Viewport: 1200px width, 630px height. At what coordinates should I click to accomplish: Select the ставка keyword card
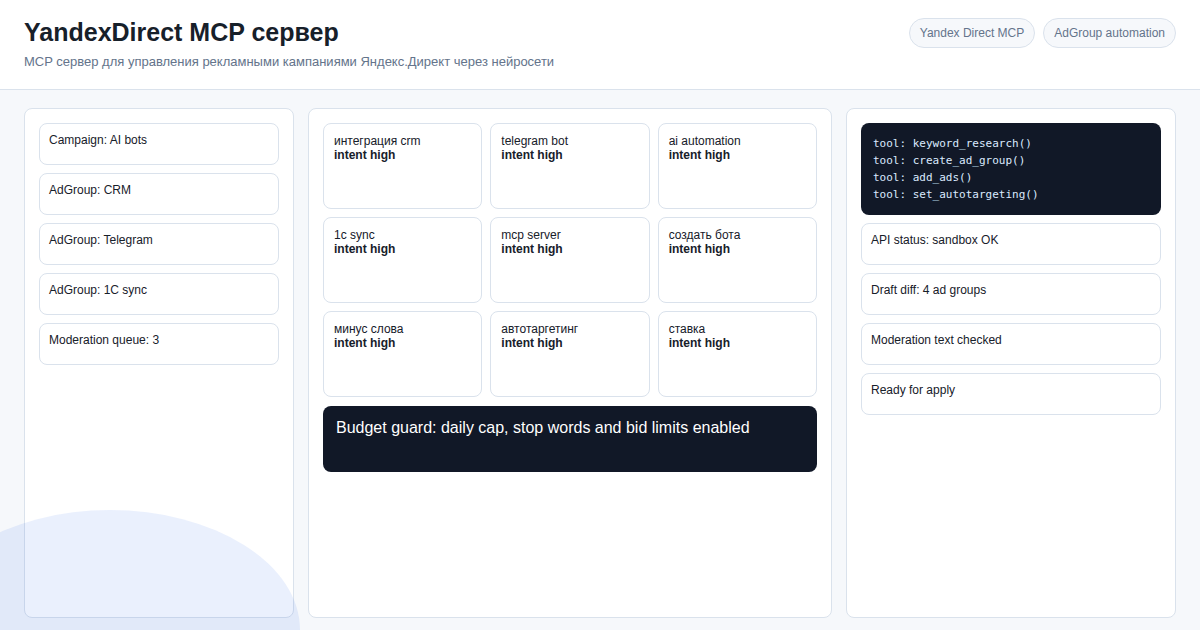737,354
